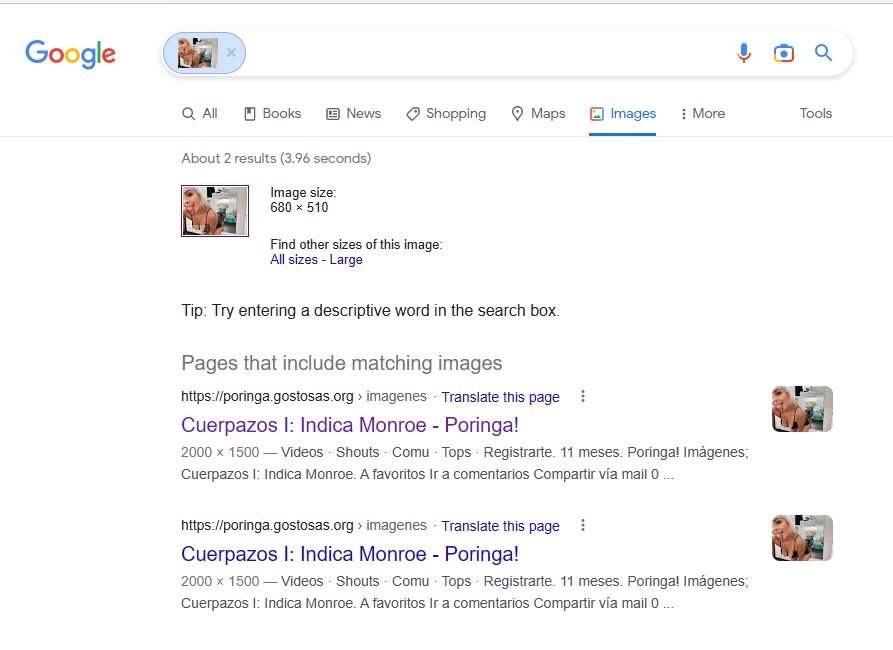Open the Shopping tab

pos(445,114)
